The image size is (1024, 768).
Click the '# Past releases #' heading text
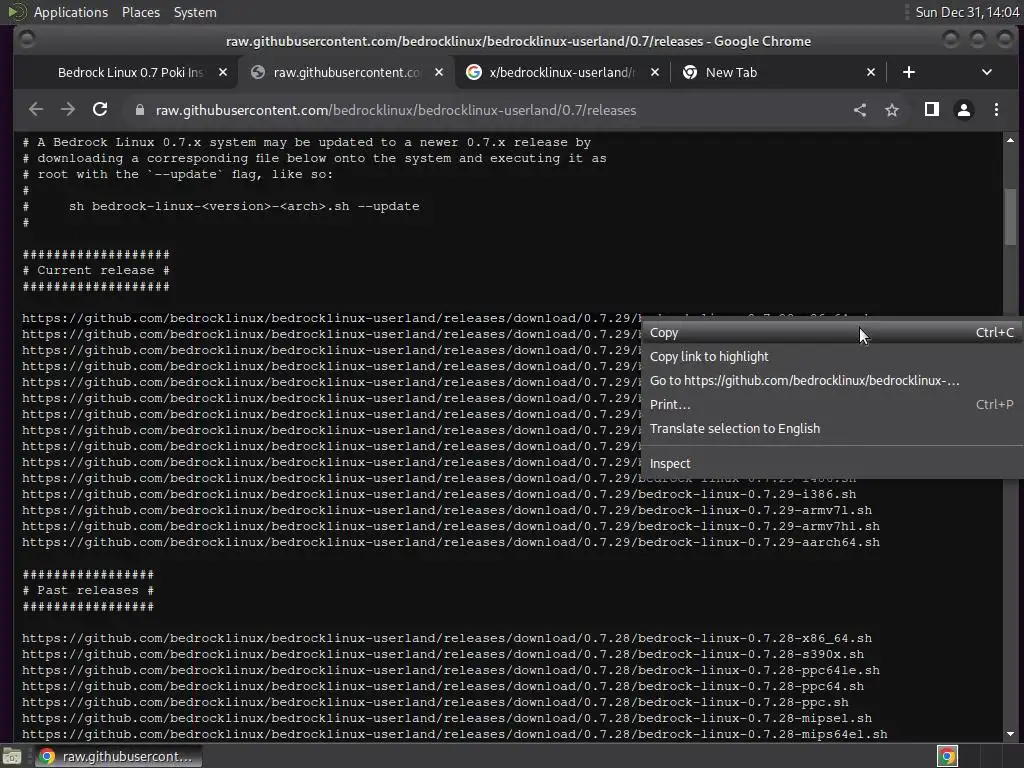click(x=88, y=590)
